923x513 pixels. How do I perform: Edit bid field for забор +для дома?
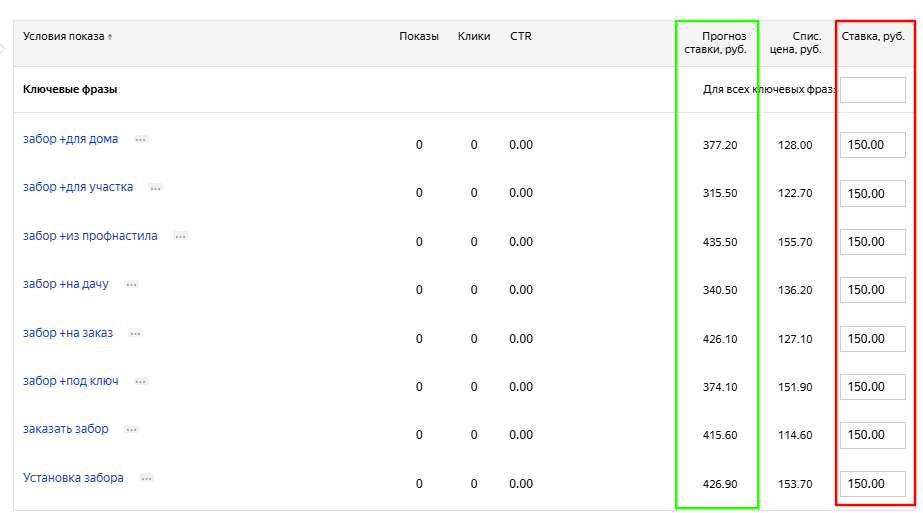pos(872,145)
